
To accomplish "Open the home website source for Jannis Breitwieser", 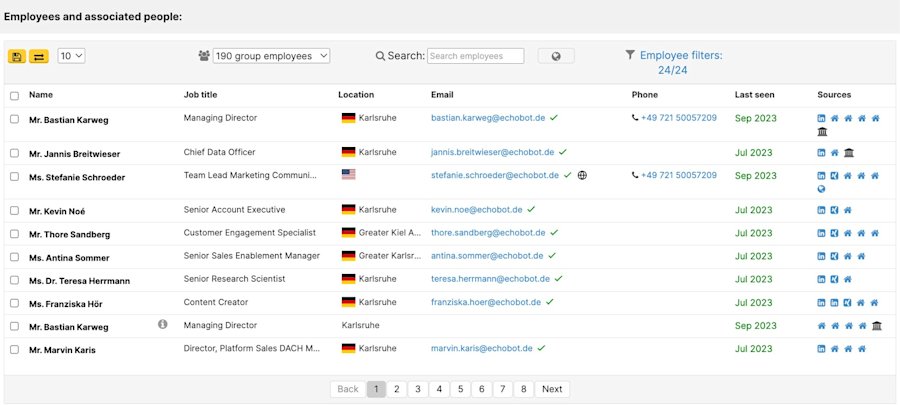I will pyautogui.click(x=835, y=153).
